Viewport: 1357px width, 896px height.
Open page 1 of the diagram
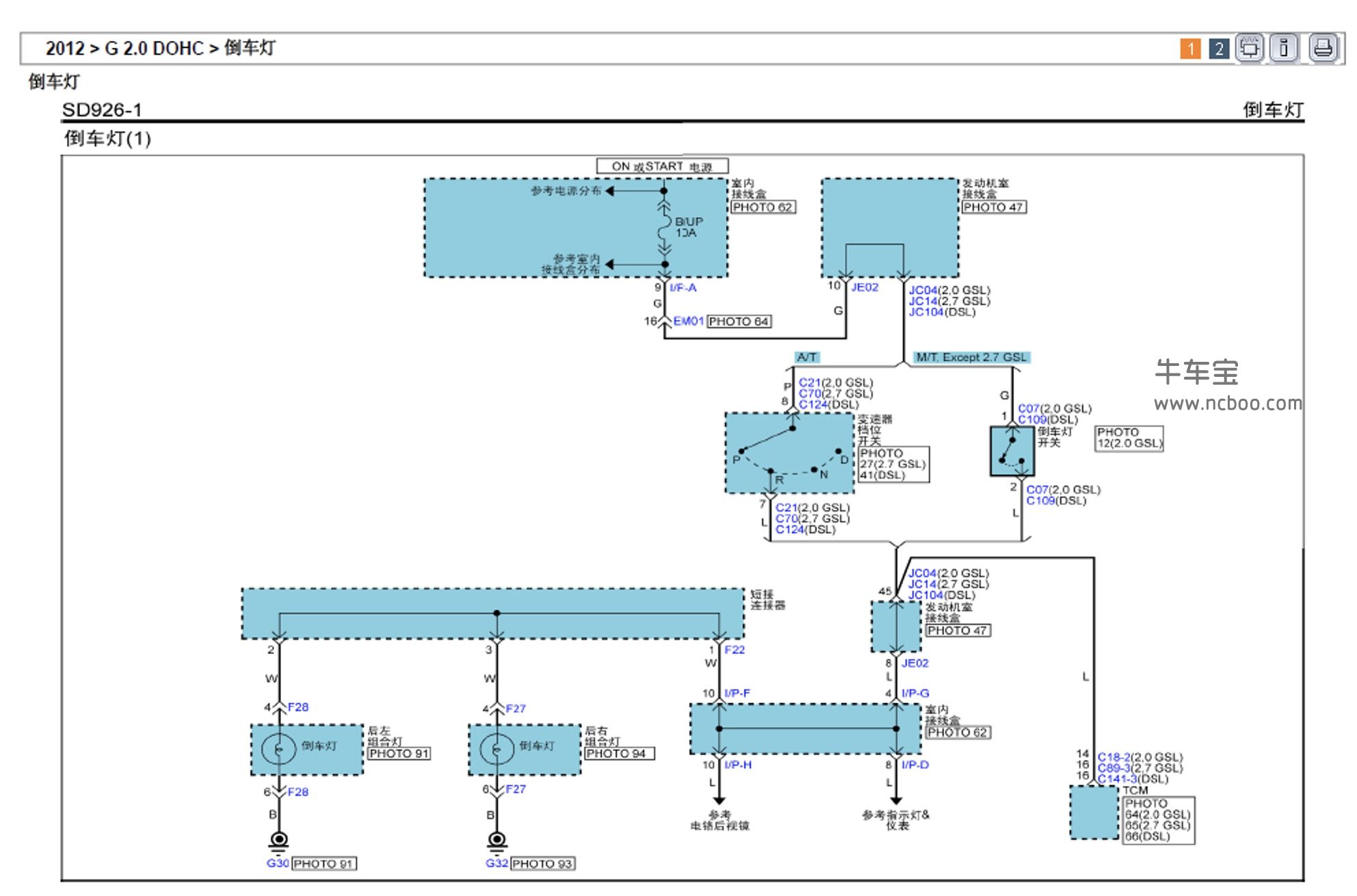pyautogui.click(x=1190, y=49)
